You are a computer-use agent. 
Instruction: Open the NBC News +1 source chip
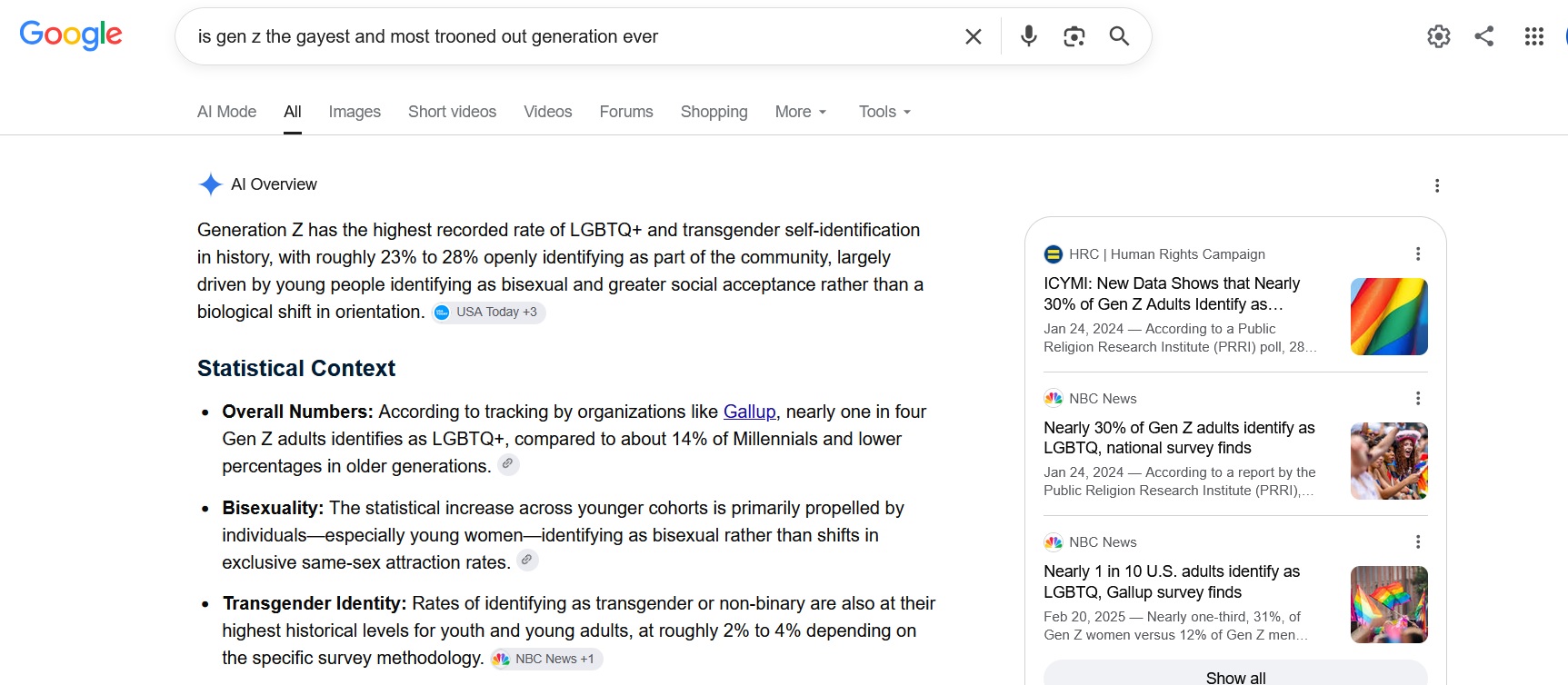click(546, 659)
